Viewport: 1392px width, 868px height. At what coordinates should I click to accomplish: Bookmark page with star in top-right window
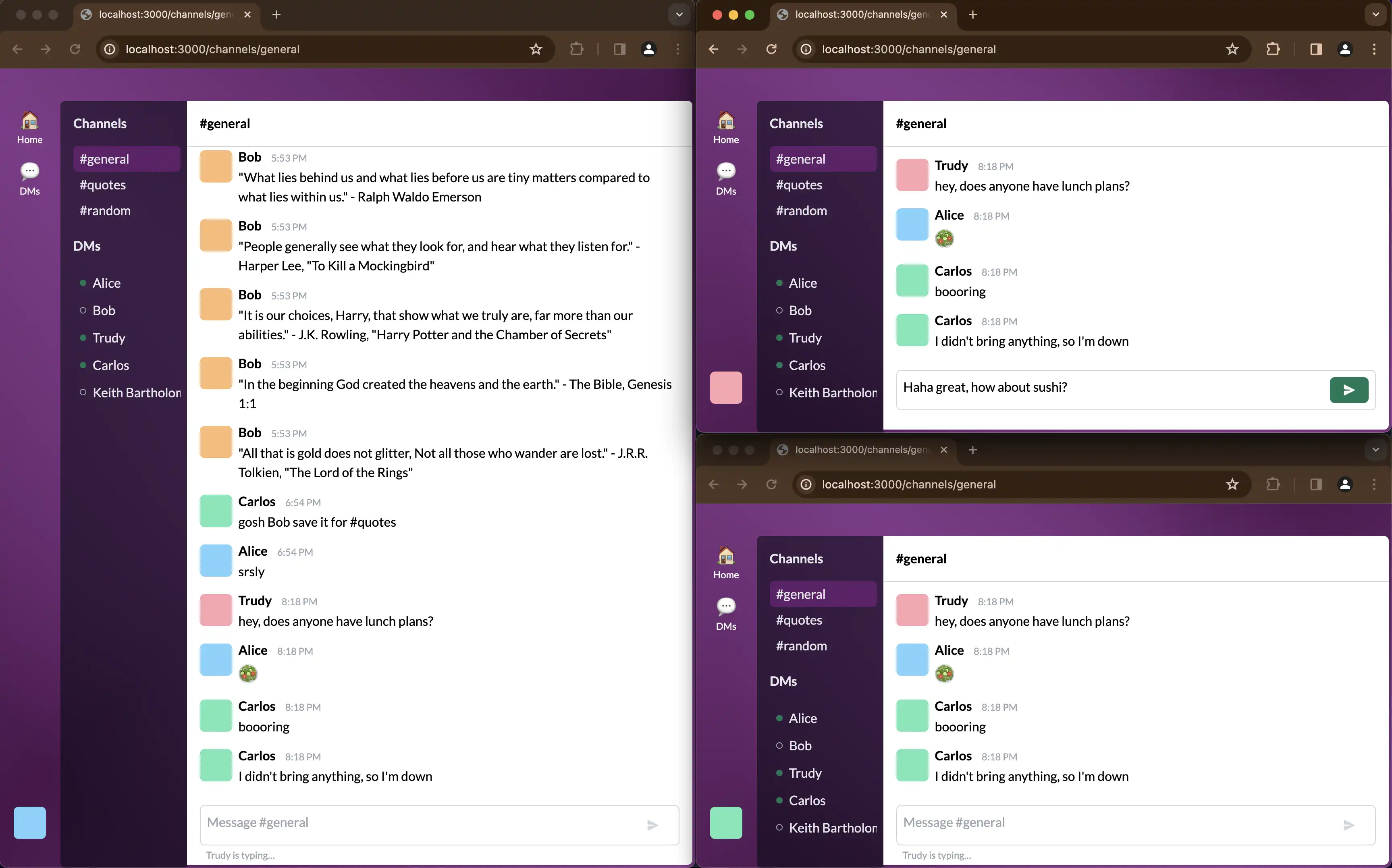pos(1232,49)
